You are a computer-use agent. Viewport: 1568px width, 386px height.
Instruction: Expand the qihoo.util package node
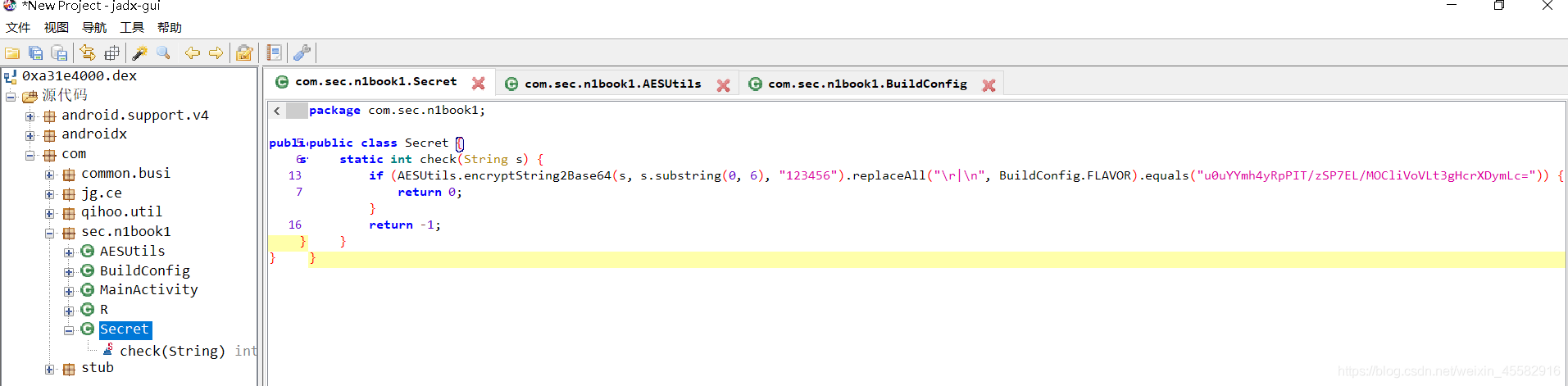50,213
